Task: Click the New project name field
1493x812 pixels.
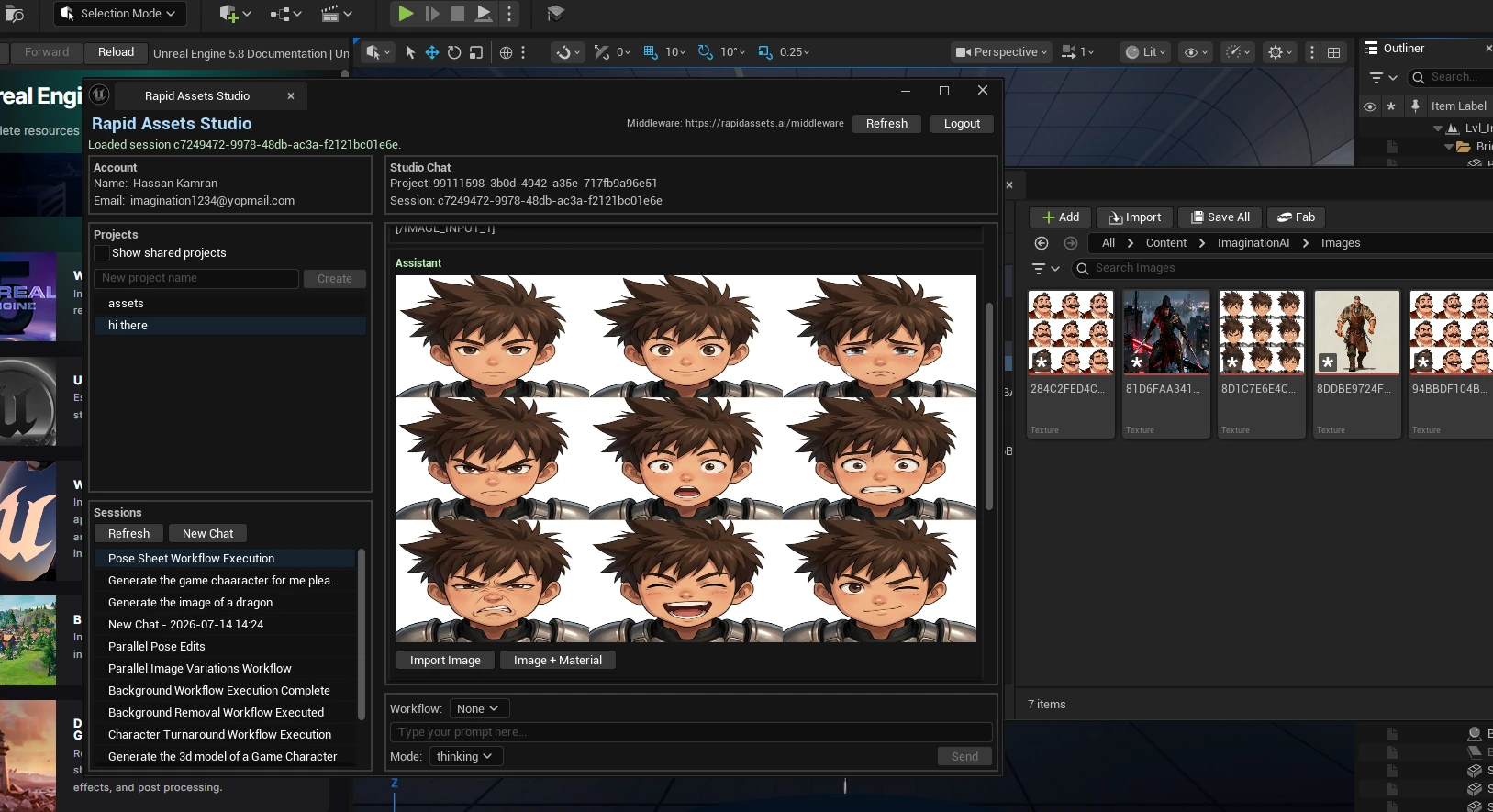Action: 196,278
